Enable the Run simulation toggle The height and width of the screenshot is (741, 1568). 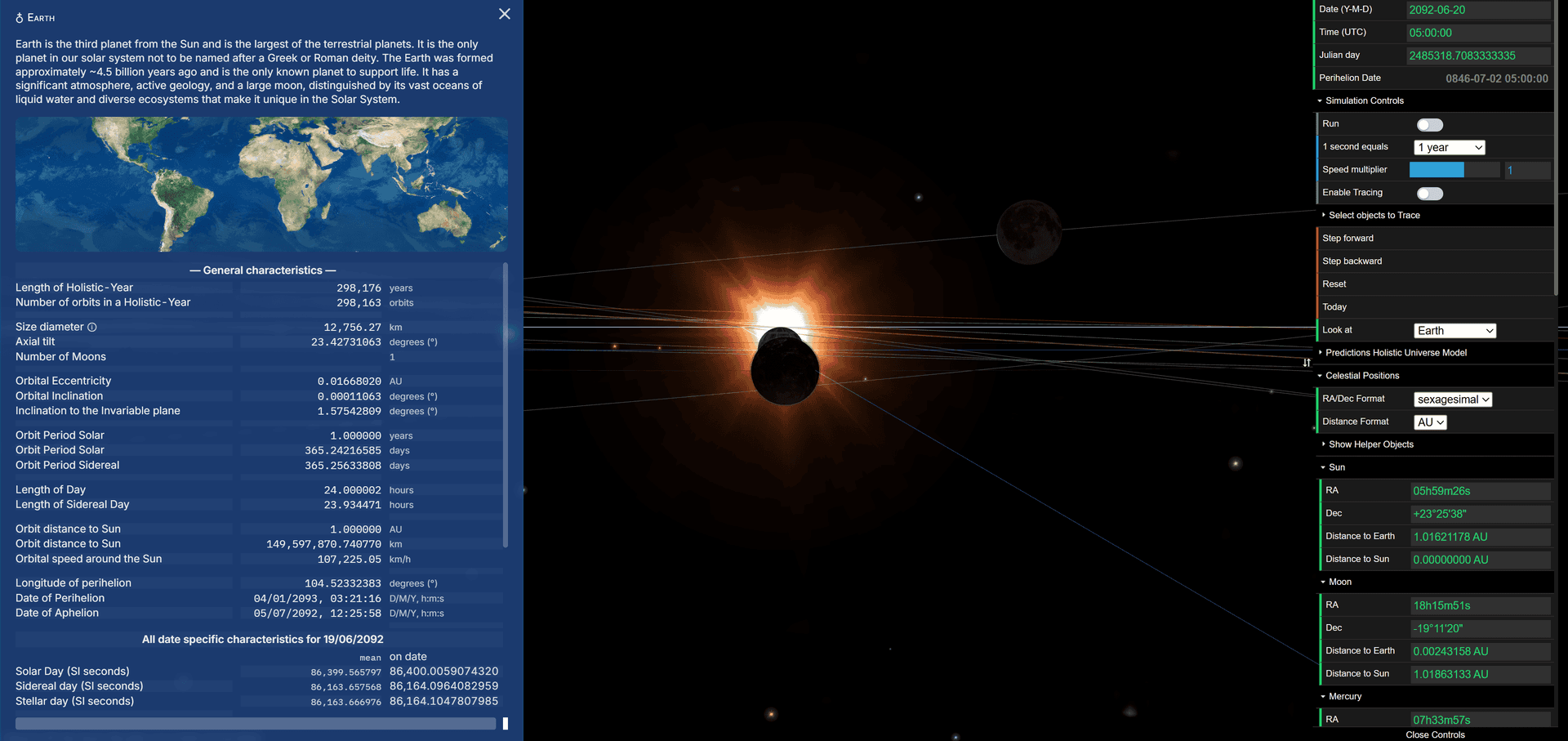point(1429,124)
